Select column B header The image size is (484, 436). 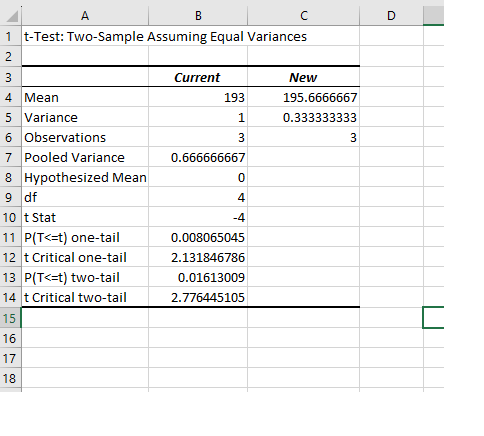click(198, 16)
